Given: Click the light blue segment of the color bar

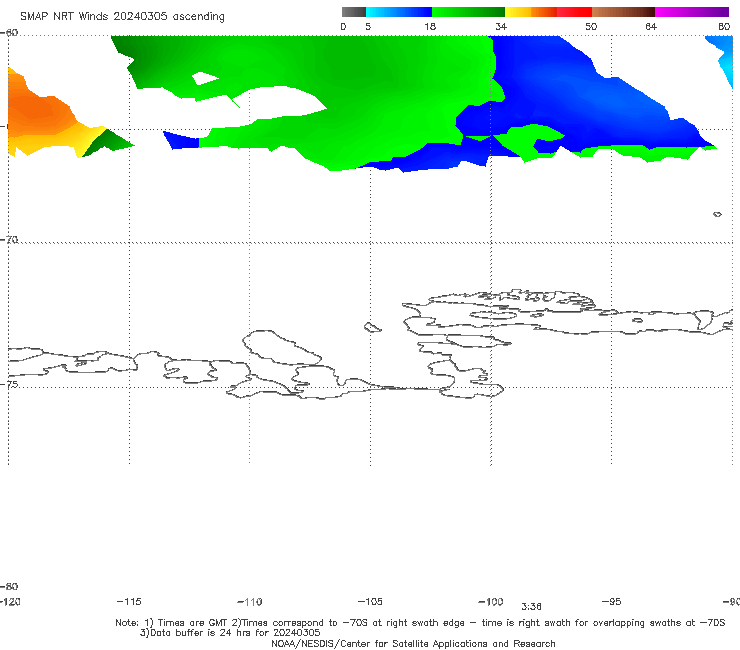Looking at the screenshot, I should click(399, 12).
